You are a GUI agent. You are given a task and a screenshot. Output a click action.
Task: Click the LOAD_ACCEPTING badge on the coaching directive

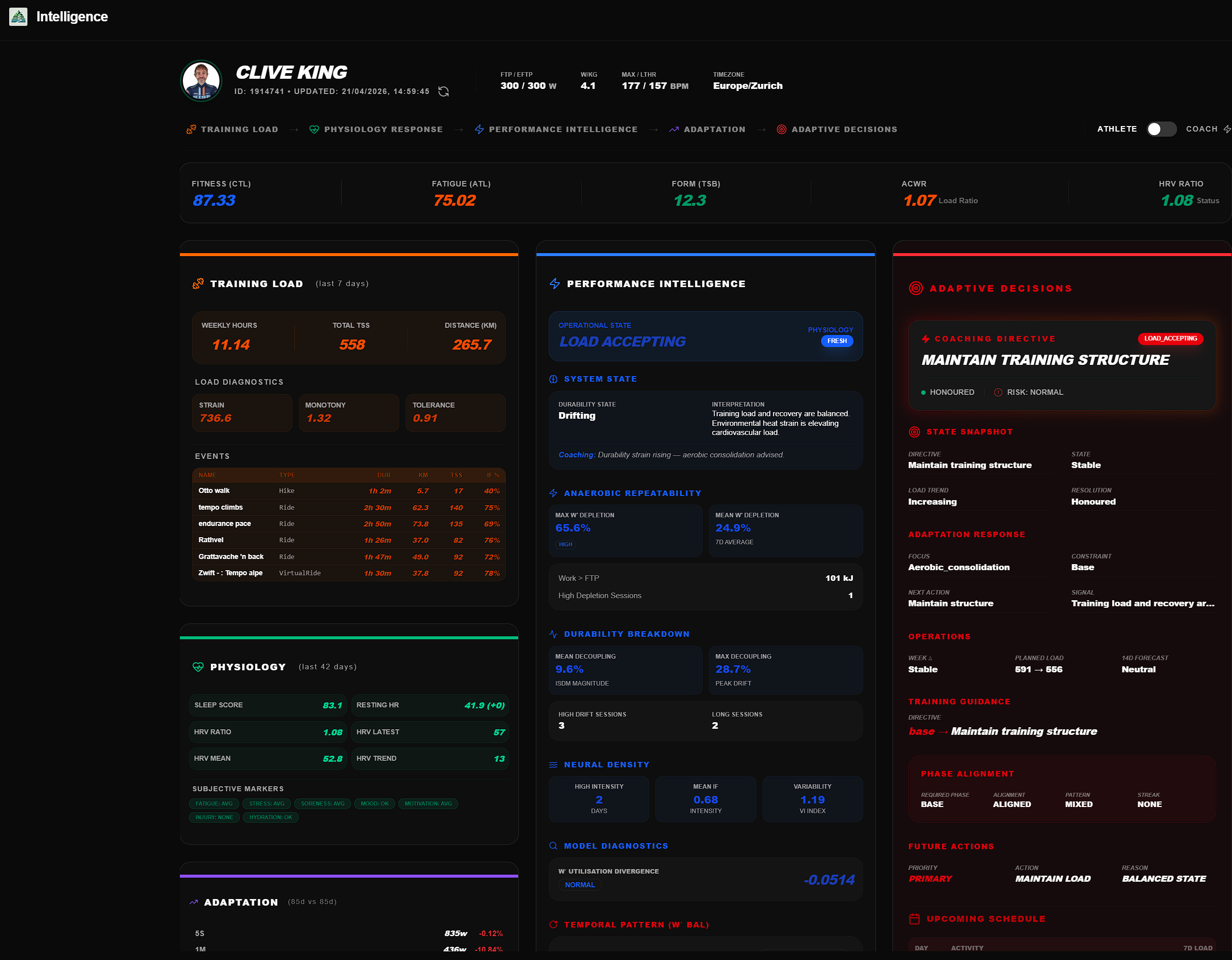tap(1171, 338)
